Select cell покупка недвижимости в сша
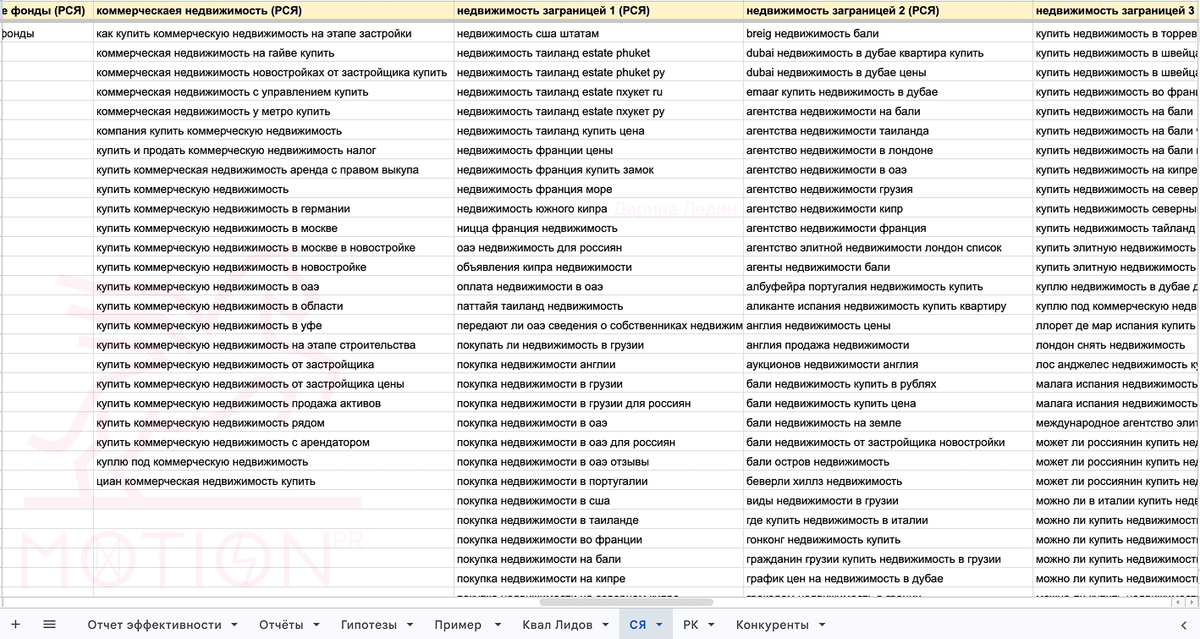Image resolution: width=1200 pixels, height=639 pixels. [x=598, y=501]
